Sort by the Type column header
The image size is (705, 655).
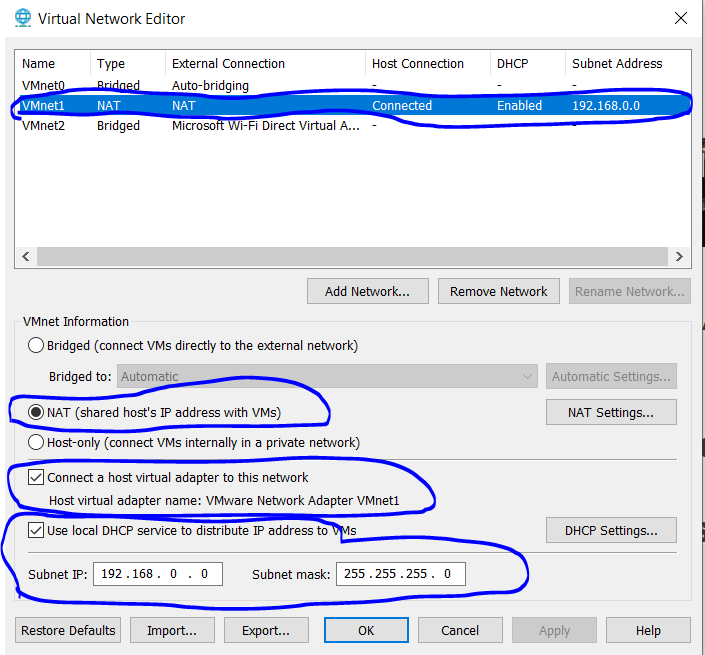pos(128,63)
